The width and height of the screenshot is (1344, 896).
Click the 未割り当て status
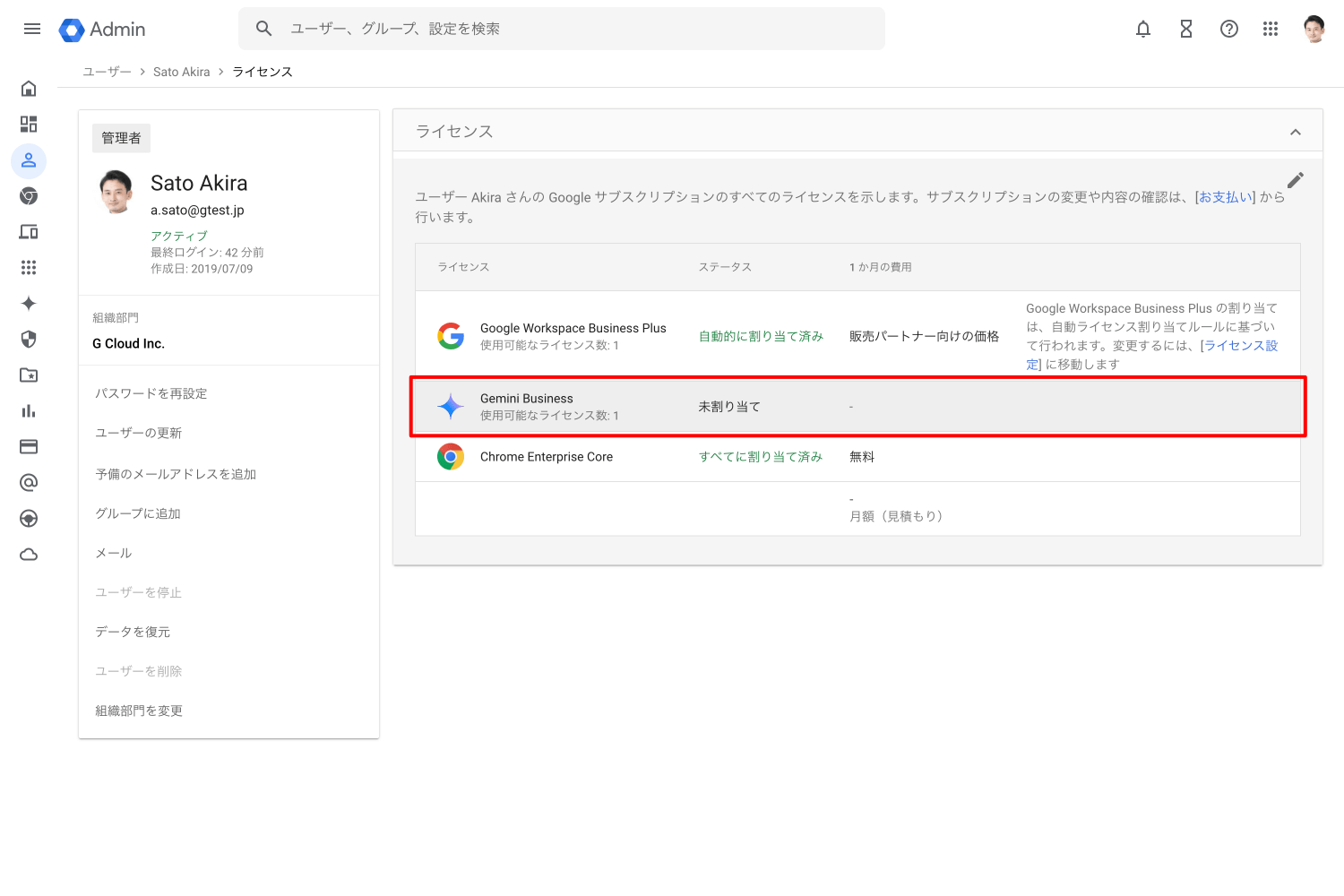(729, 407)
